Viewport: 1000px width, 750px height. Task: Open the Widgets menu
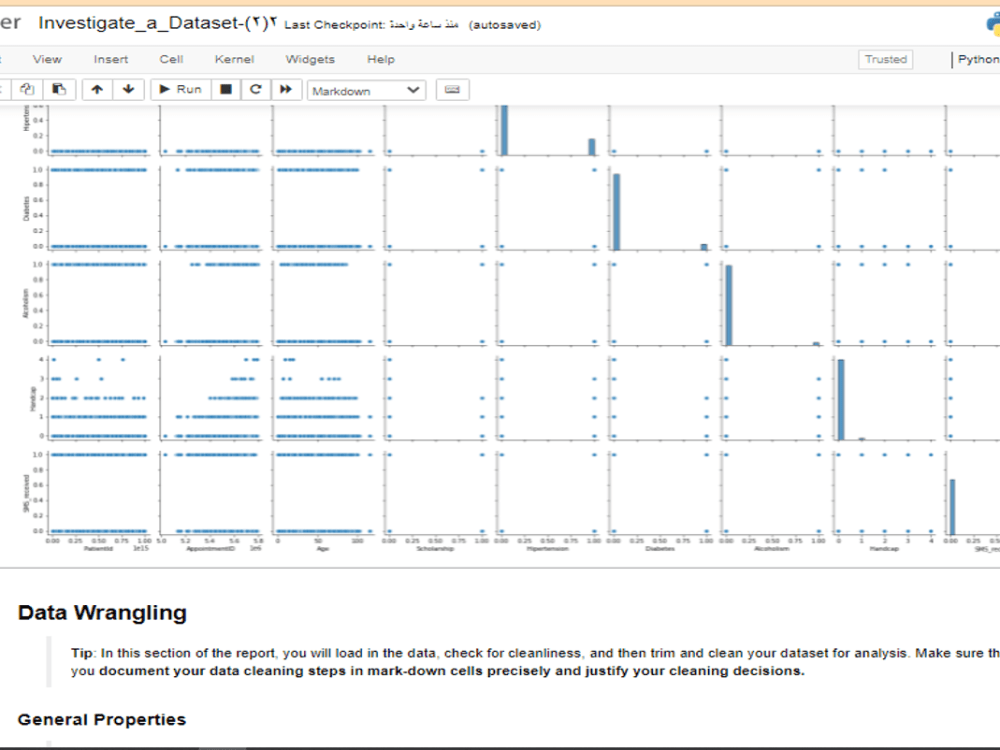click(309, 59)
